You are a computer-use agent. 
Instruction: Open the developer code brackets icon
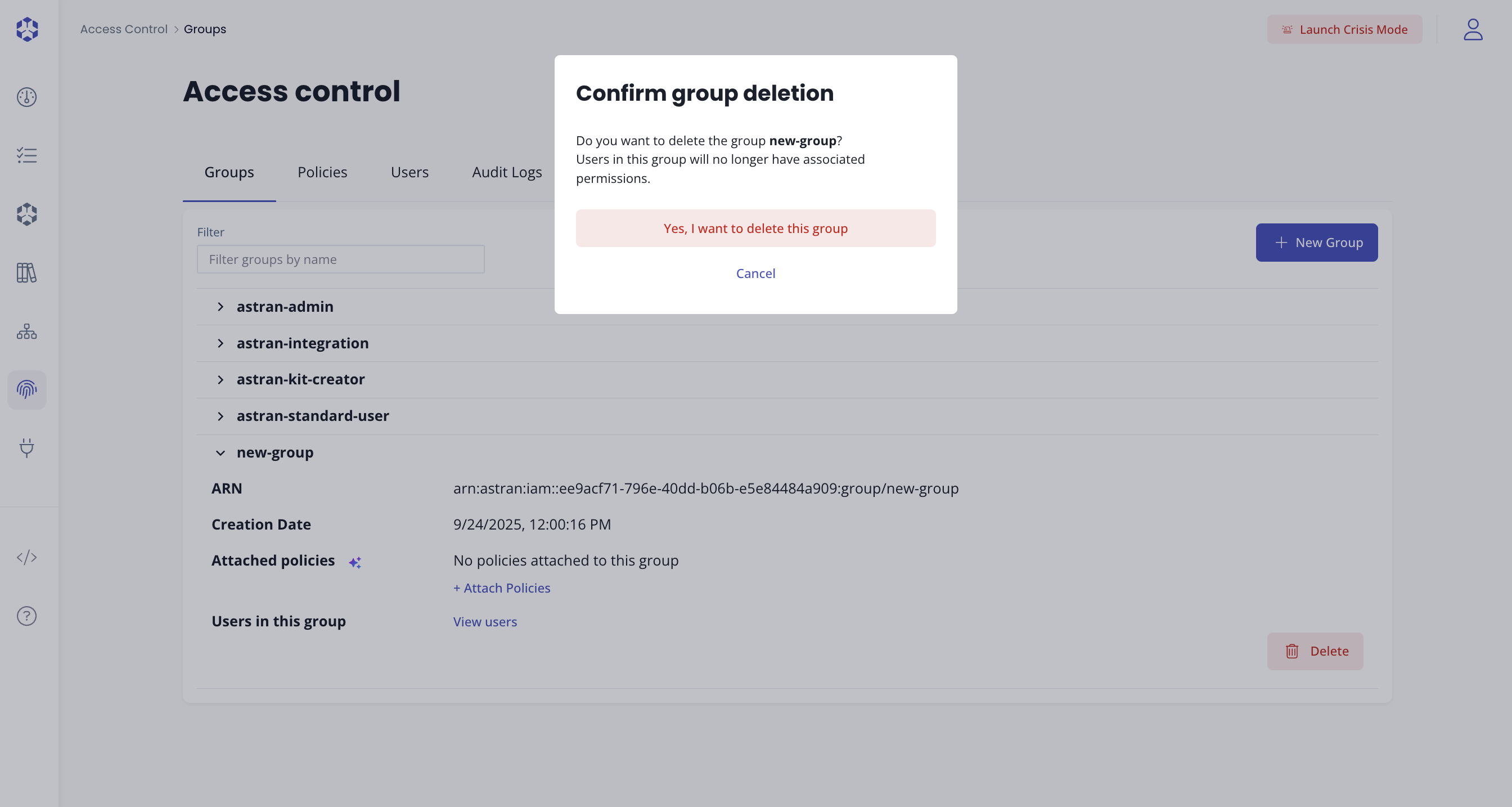(26, 557)
